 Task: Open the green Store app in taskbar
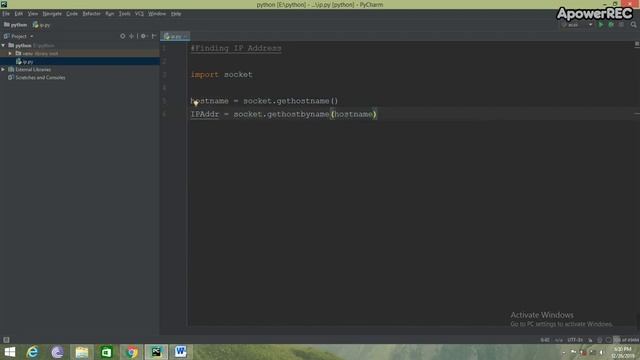point(107,352)
